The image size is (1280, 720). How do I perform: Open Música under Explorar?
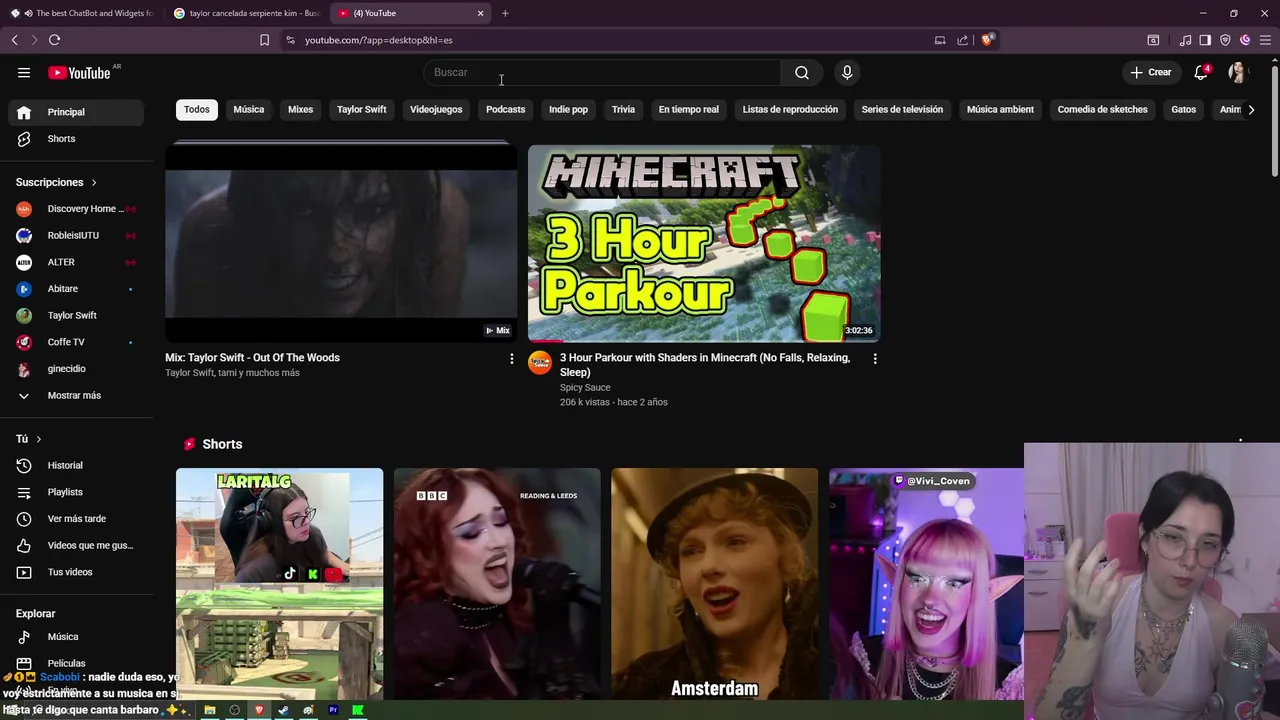coord(76,636)
